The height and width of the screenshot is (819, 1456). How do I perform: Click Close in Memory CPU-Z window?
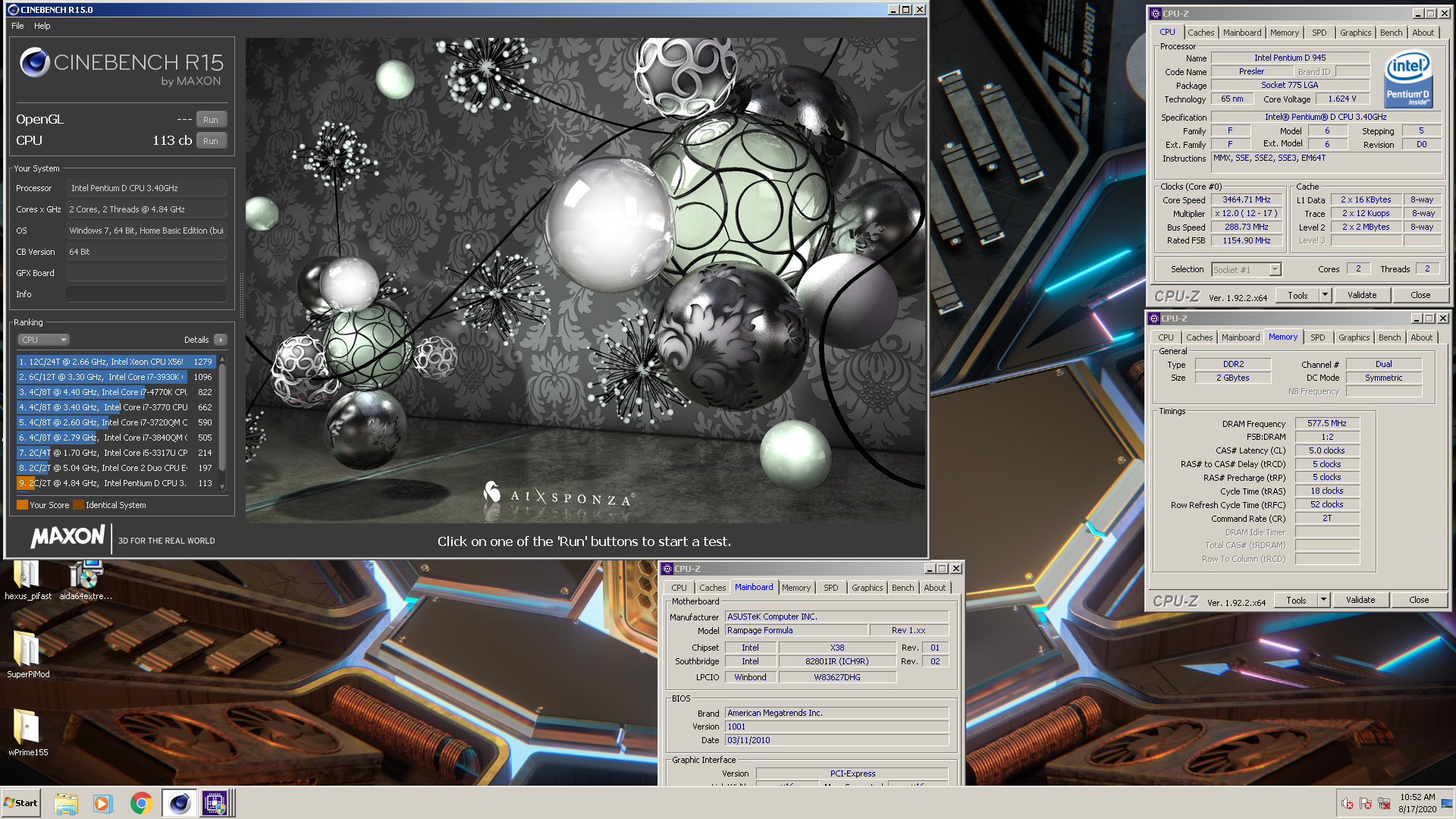click(x=1419, y=601)
